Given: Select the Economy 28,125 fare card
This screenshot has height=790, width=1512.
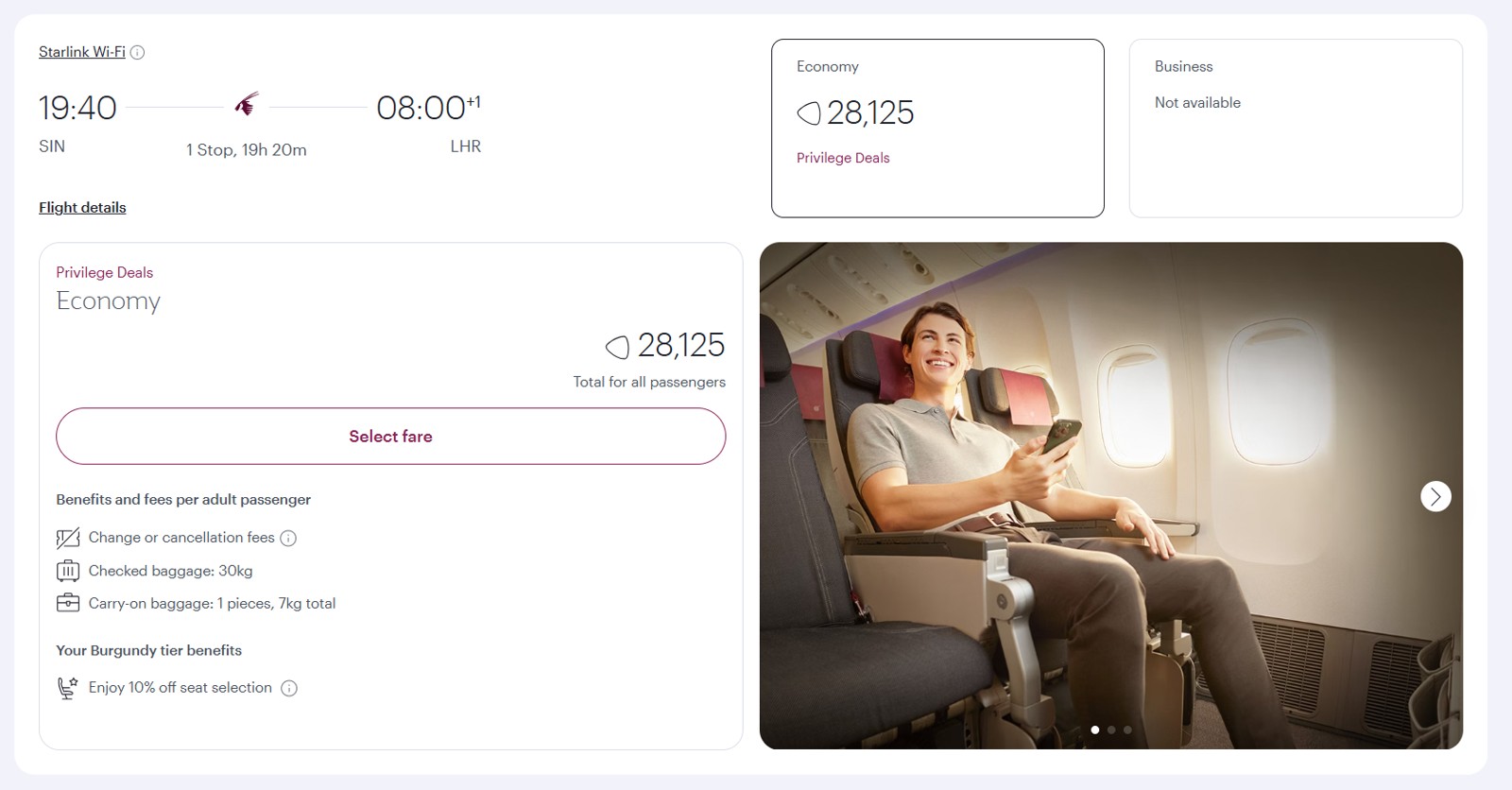Looking at the screenshot, I should click(x=937, y=129).
